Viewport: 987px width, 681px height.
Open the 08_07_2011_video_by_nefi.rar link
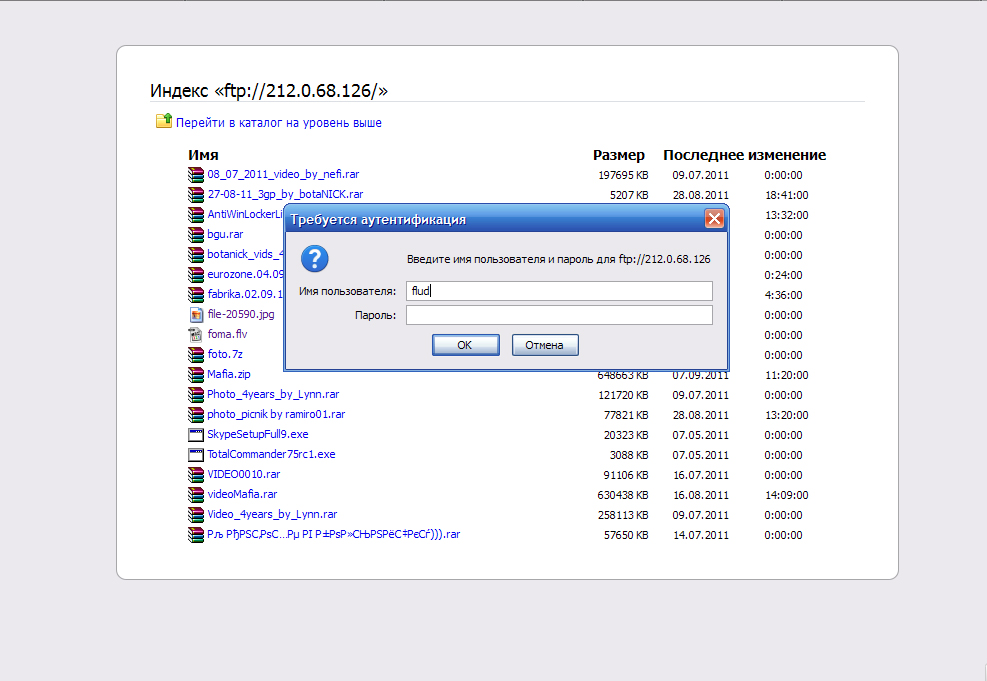[x=282, y=174]
